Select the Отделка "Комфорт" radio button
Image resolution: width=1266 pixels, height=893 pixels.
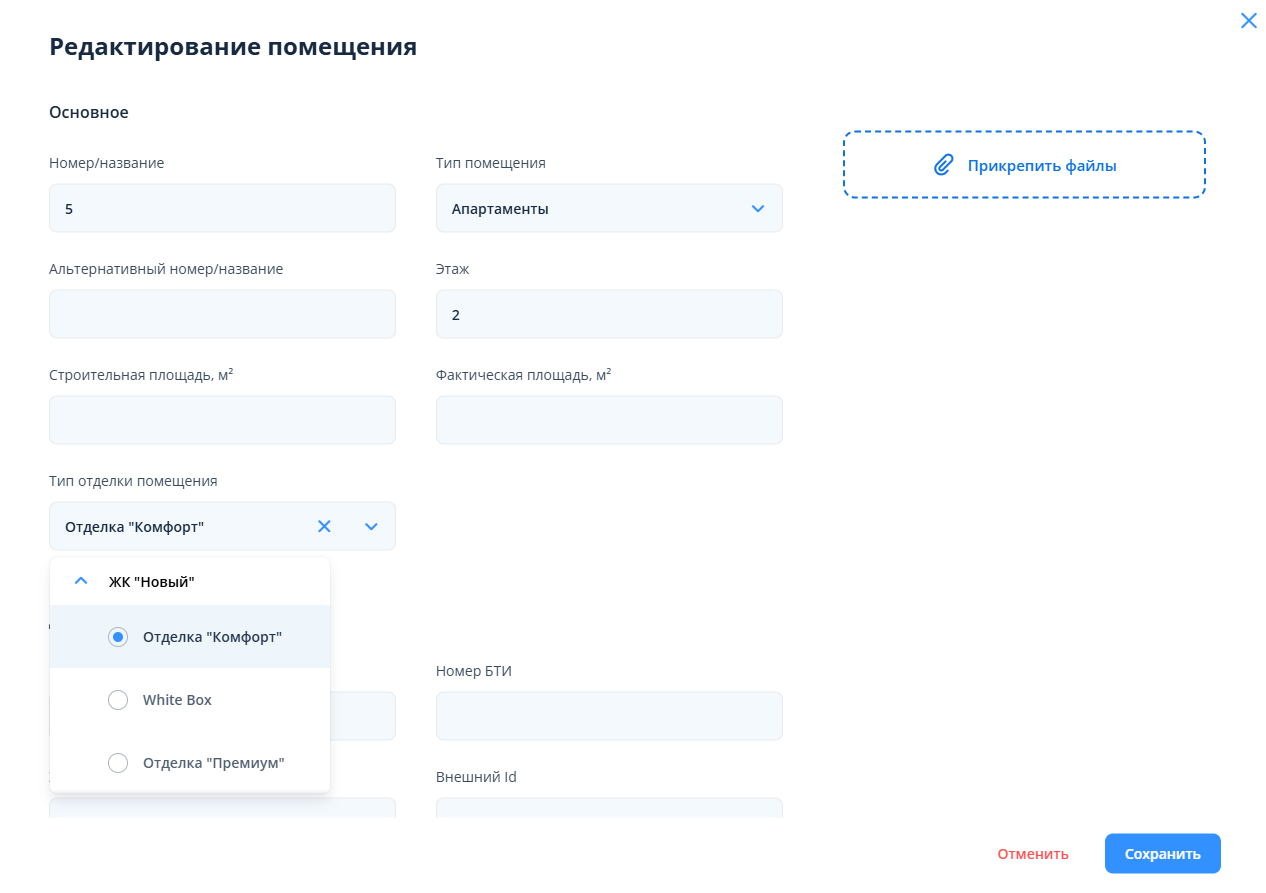click(x=118, y=637)
